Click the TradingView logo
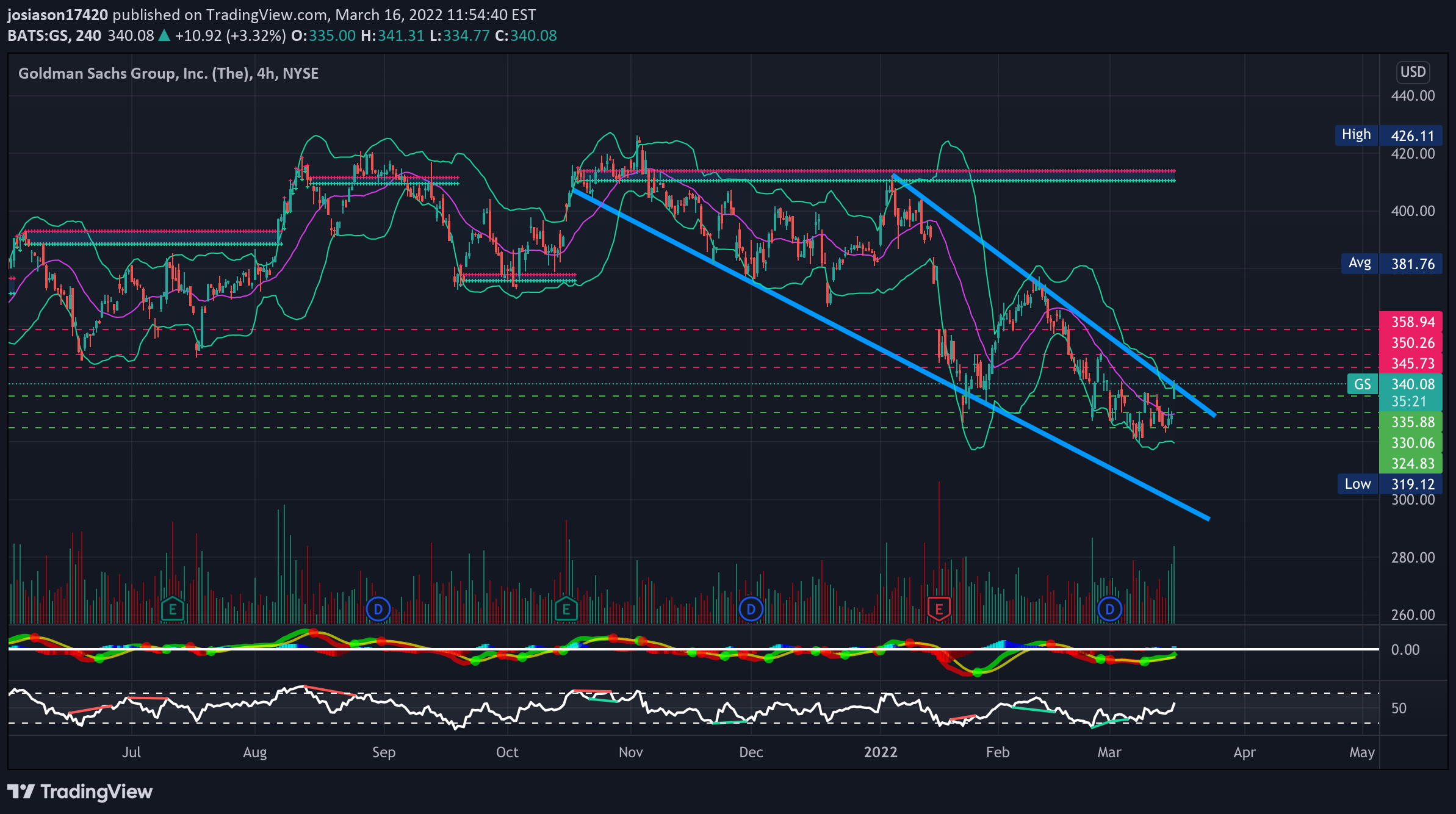The height and width of the screenshot is (814, 1456). pos(80,791)
